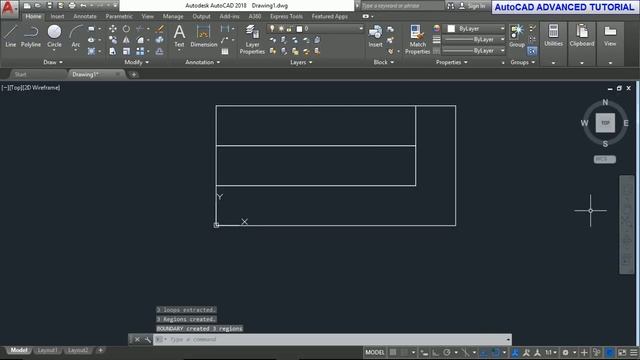Toggle MODEL space button in status bar
This screenshot has height=360, width=640.
[375, 352]
